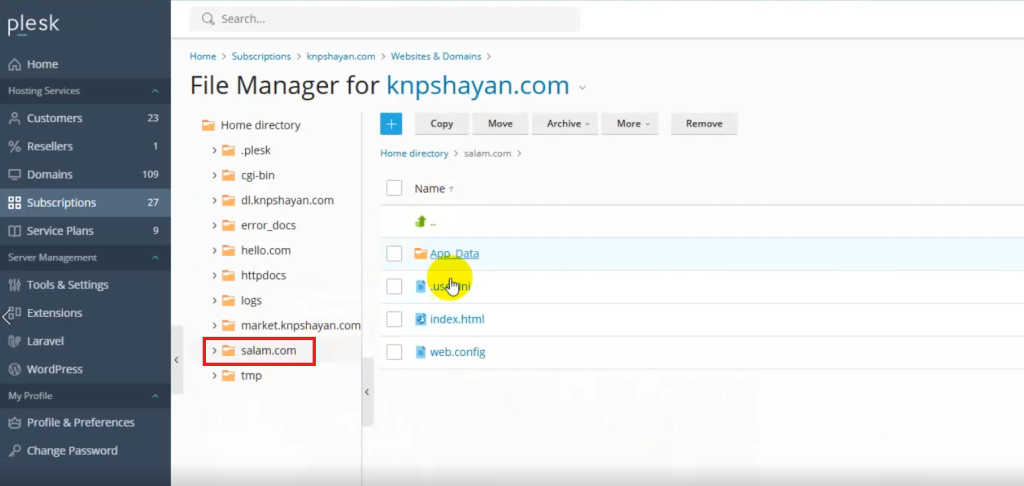Collapse the folder tree panel handle
The width and height of the screenshot is (1024, 486).
click(x=366, y=392)
